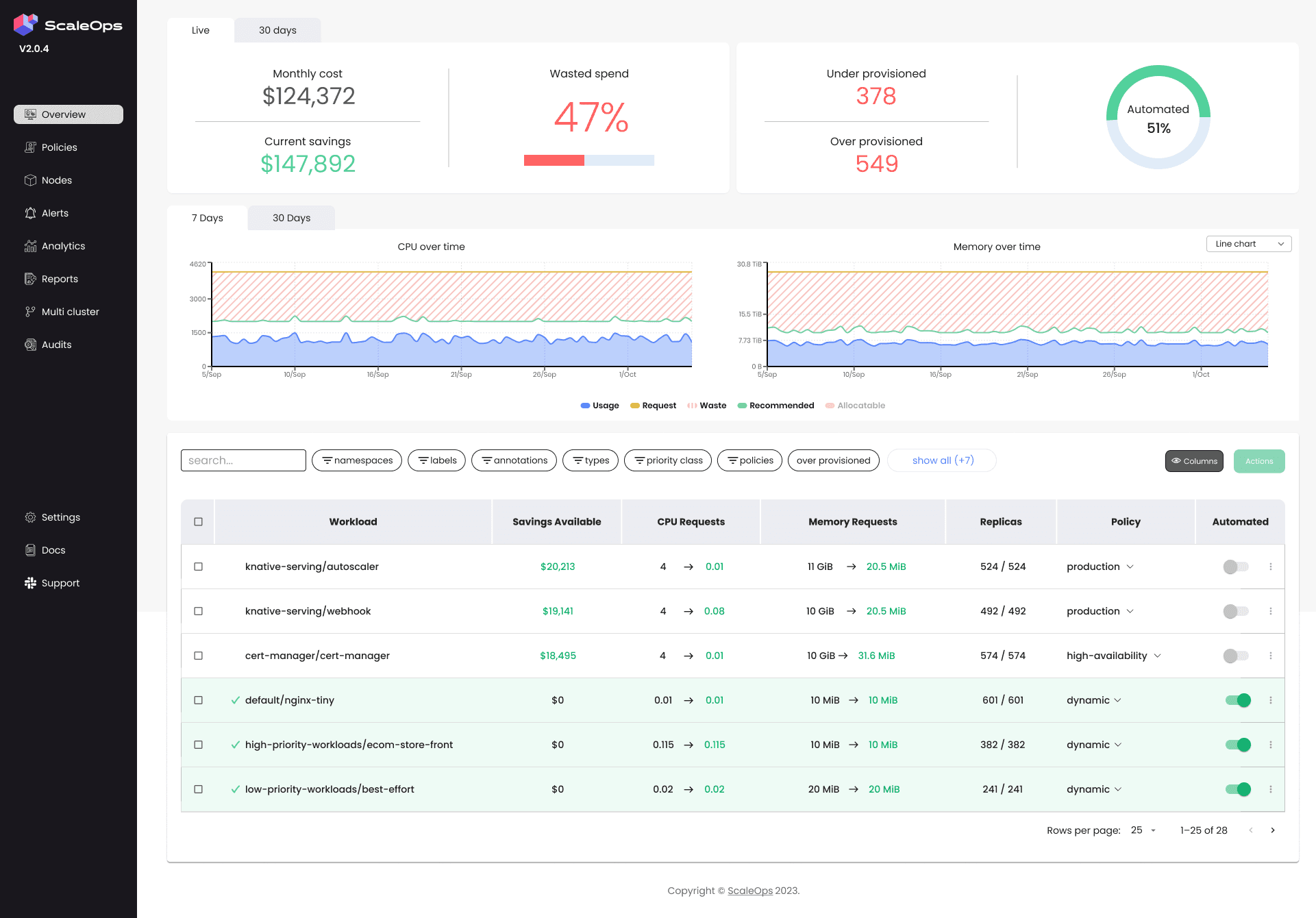Disable automation for default/nginx-tiny
Viewport: 1316px width, 918px height.
1237,700
